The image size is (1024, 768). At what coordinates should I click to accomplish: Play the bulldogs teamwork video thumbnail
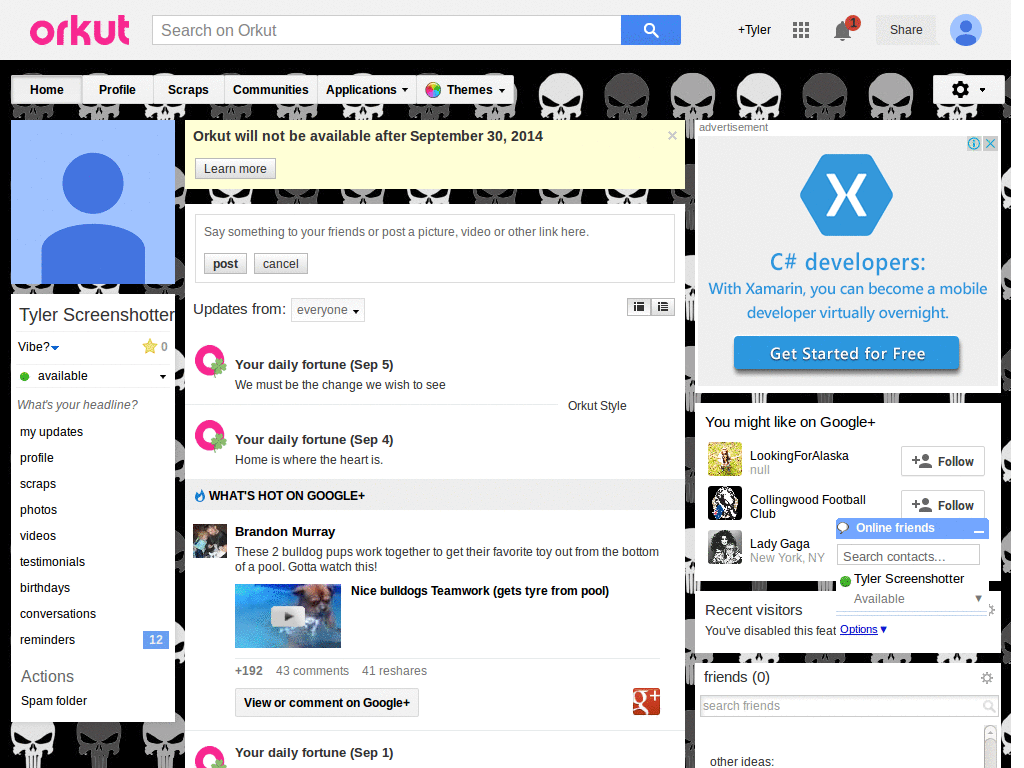pos(288,616)
